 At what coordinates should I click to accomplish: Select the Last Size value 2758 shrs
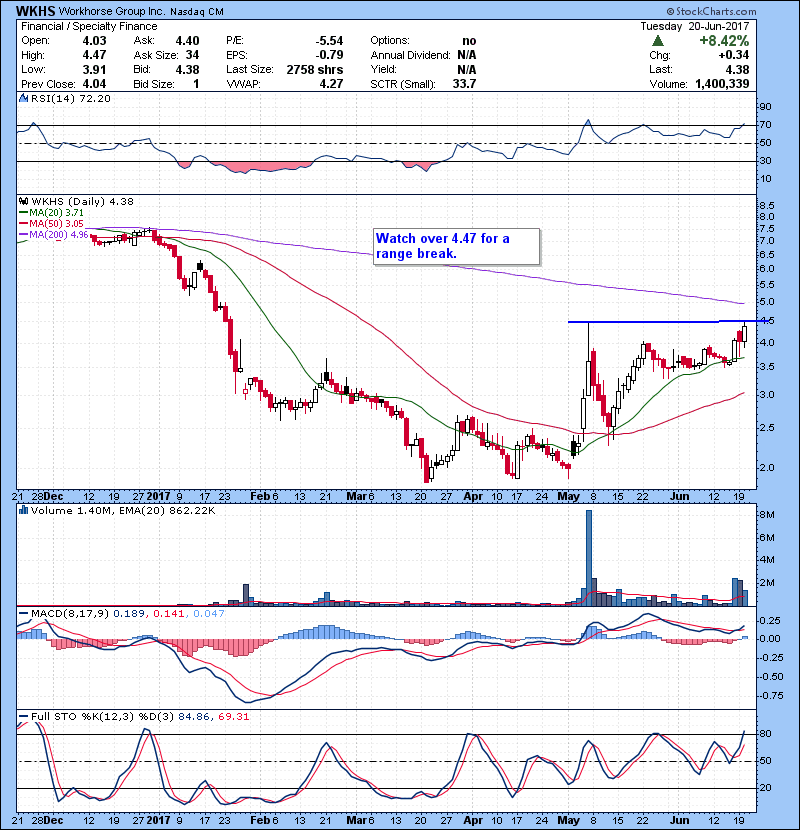[314, 69]
